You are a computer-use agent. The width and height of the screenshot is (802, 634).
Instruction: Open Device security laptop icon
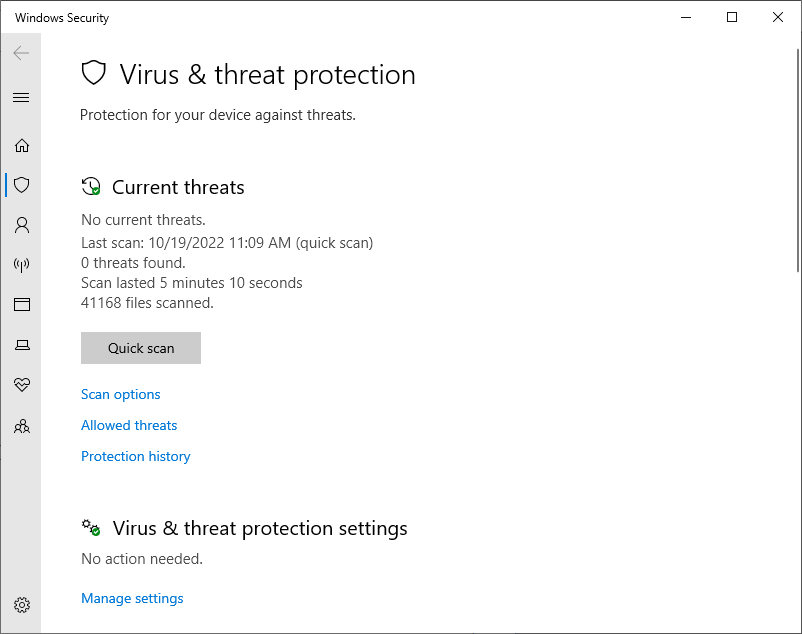[21, 345]
